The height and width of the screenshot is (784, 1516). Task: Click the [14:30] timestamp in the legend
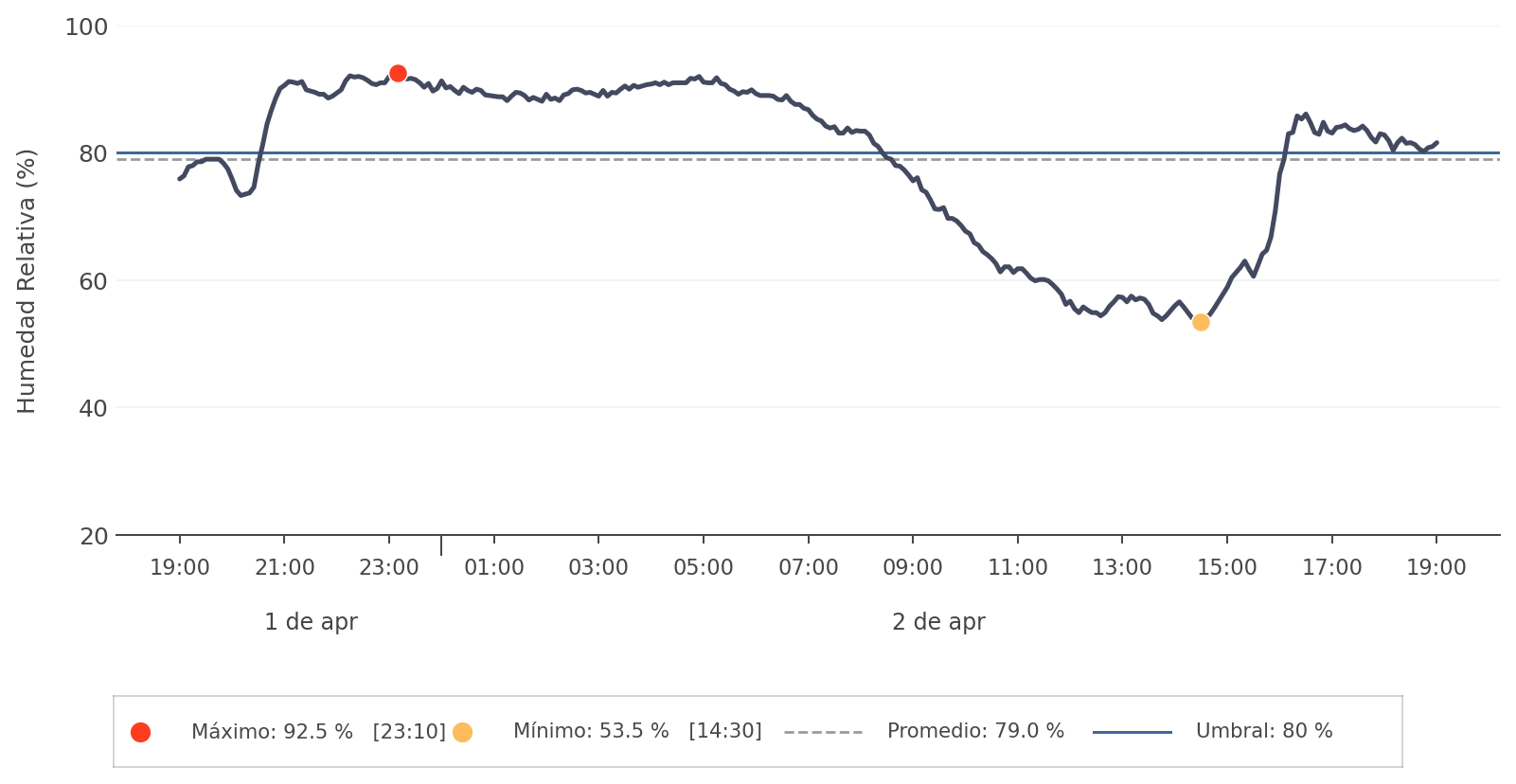coord(725,732)
